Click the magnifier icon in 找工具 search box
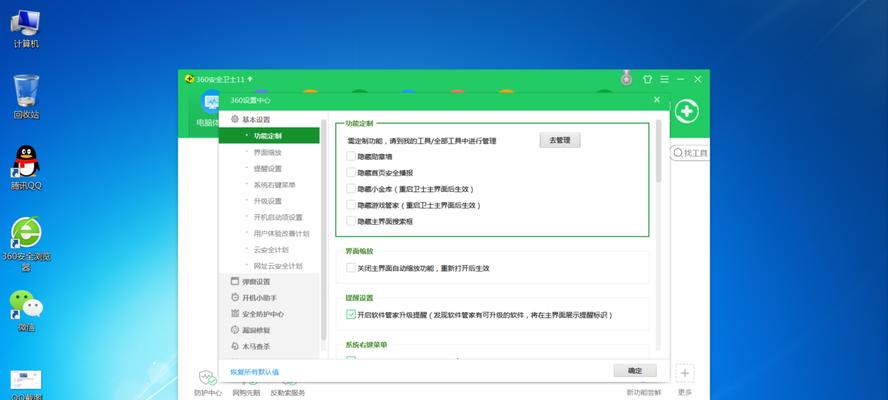This screenshot has width=888, height=400. pyautogui.click(x=678, y=153)
